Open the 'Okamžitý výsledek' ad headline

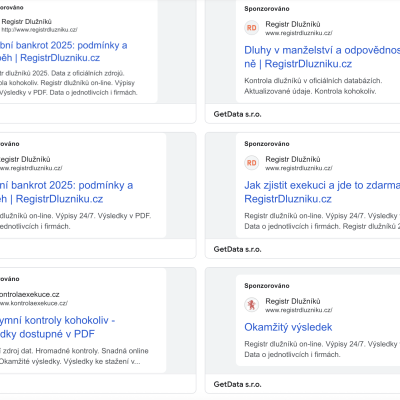click(288, 327)
